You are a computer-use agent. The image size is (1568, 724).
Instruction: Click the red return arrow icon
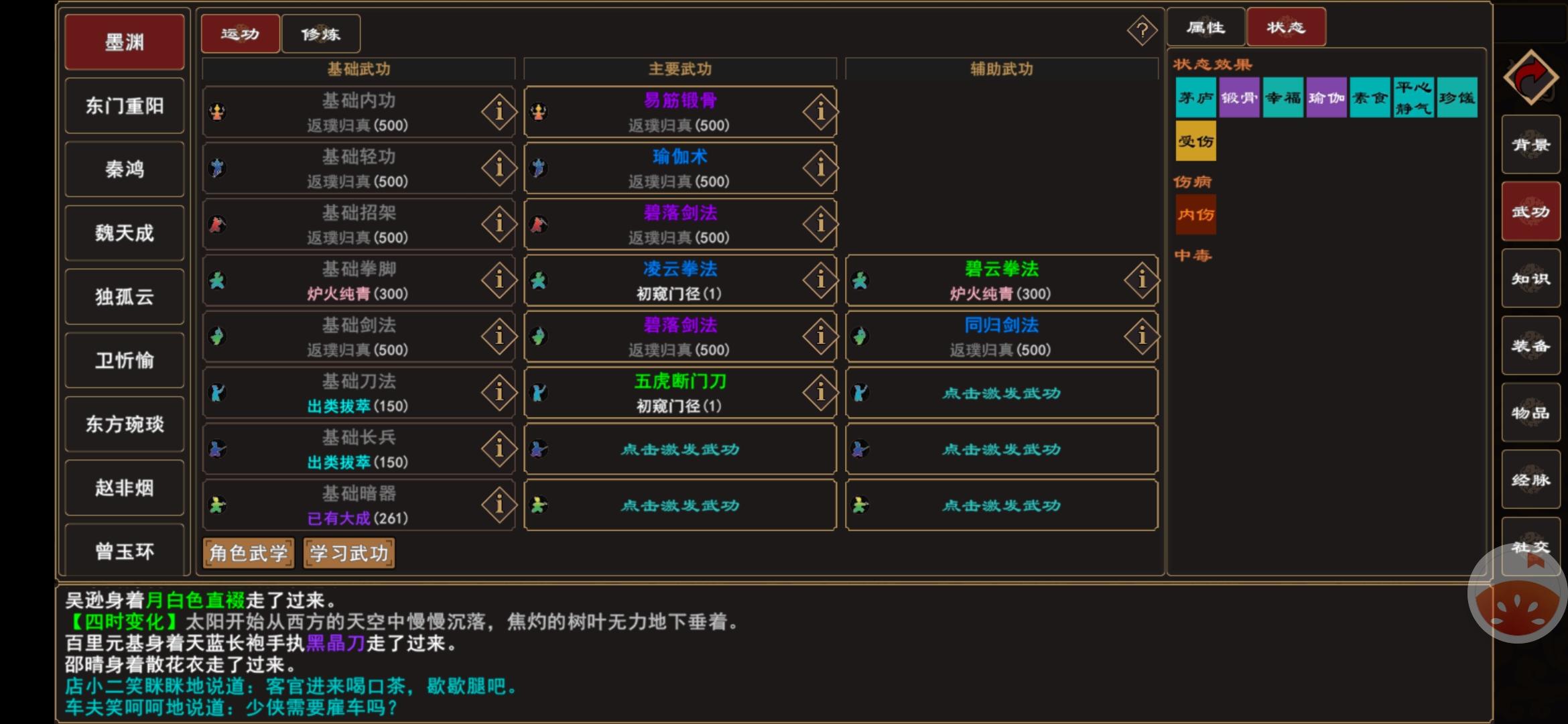coord(1530,77)
